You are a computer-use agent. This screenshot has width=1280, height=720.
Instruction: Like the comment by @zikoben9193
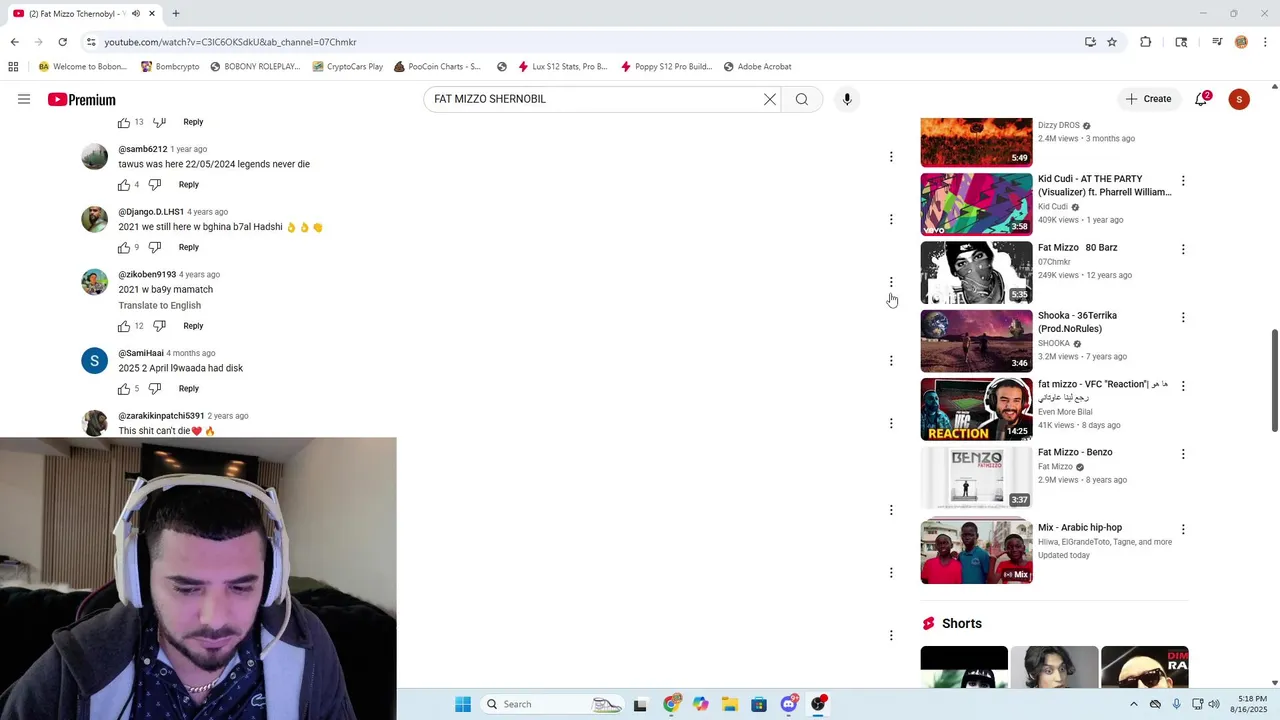point(124,326)
